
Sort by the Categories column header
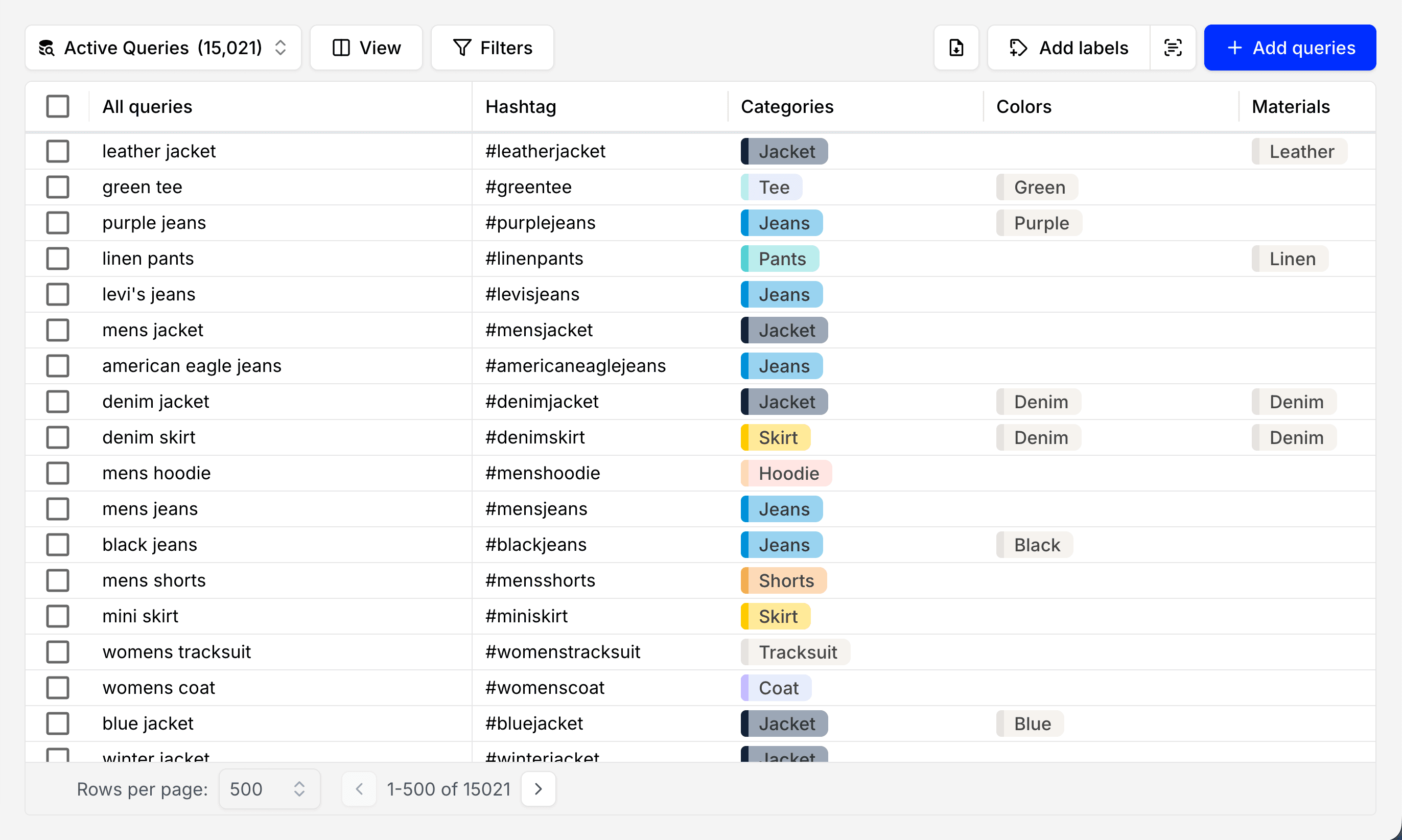787,106
